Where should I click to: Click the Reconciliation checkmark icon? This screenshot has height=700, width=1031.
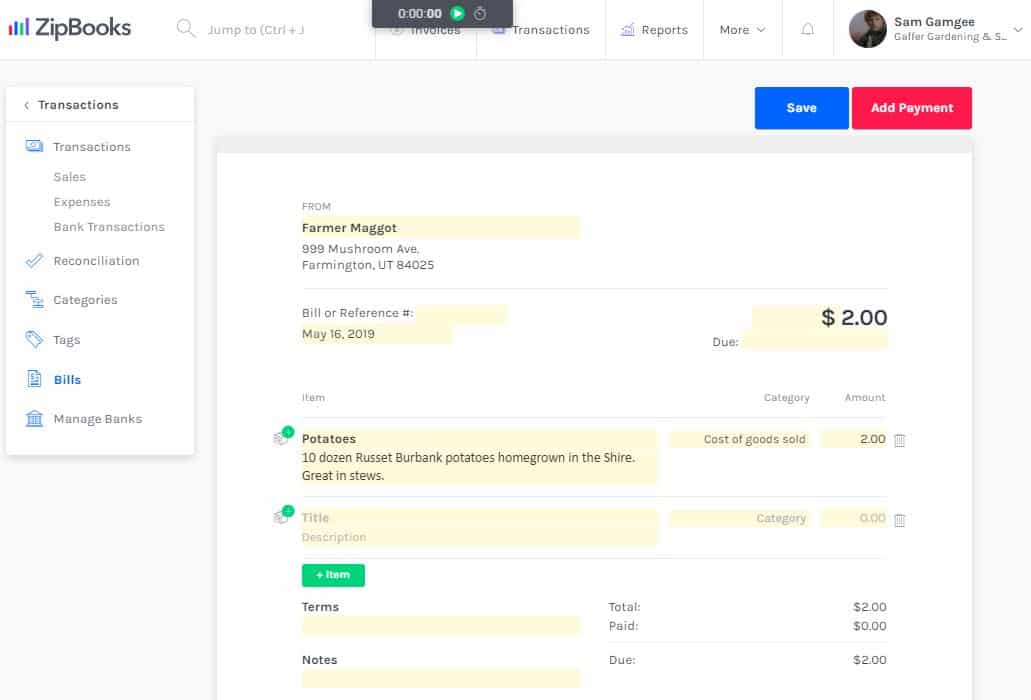pyautogui.click(x=34, y=261)
